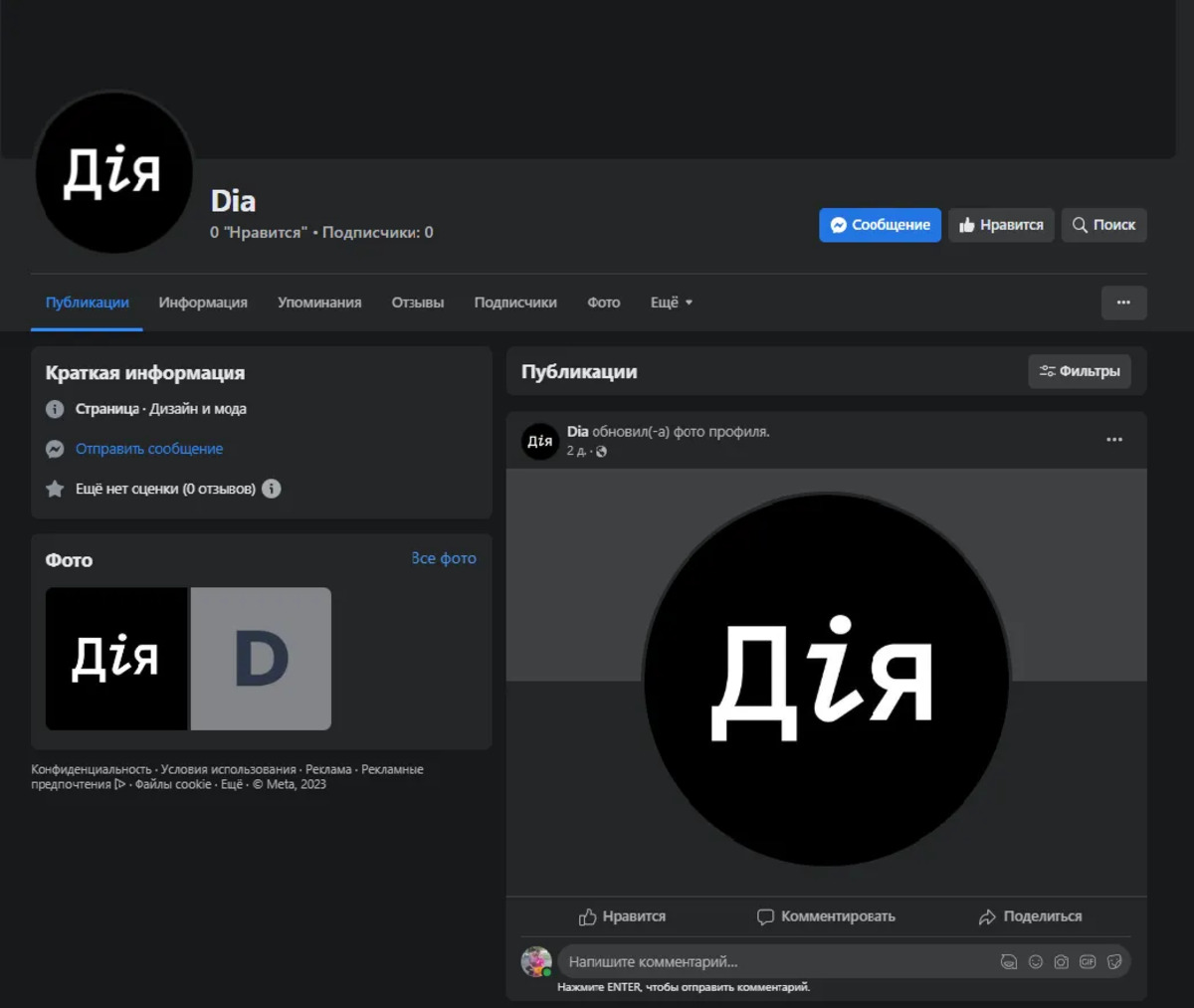This screenshot has width=1194, height=1008.
Task: Switch to the Публикации tab
Action: coord(87,302)
